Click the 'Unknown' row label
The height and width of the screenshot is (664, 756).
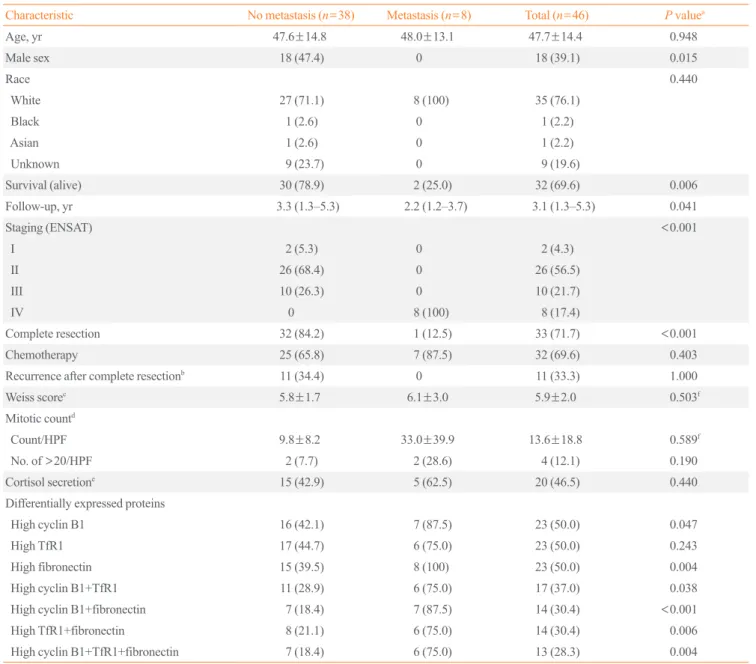(35, 164)
